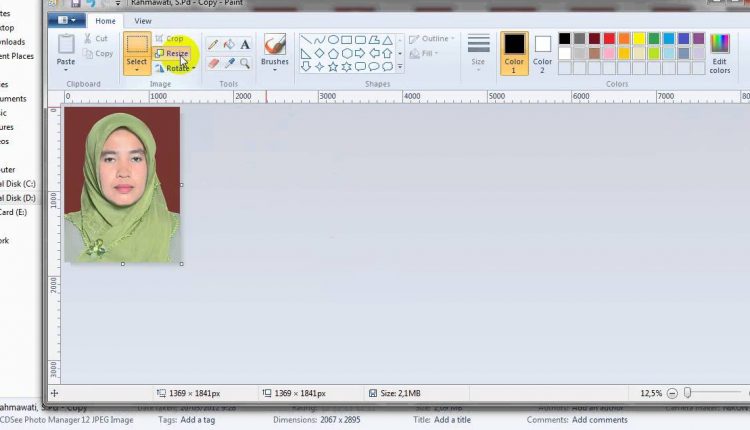Screen dimensions: 750x430
Task: Open Local Disk (C:) in Explorer sidebar
Action: coord(18,184)
